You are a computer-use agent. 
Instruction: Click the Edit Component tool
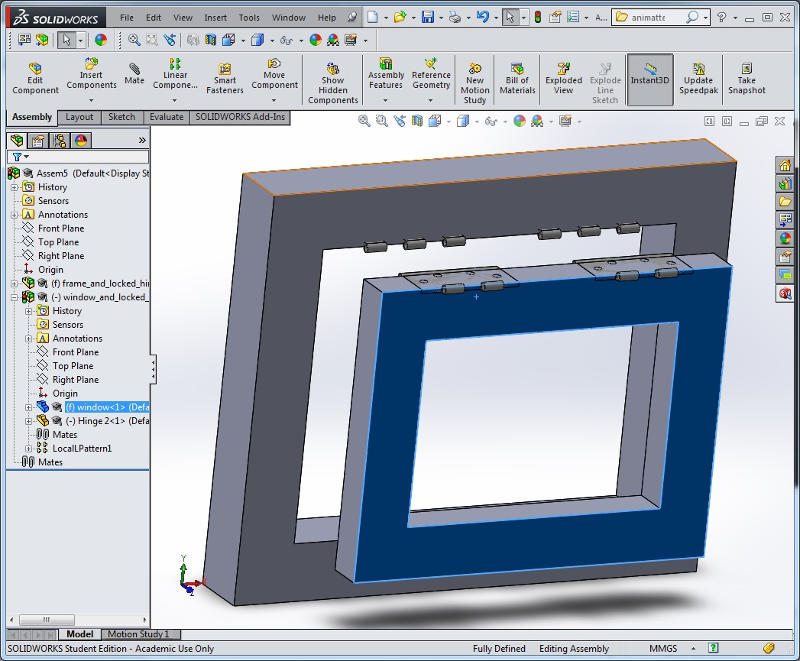[35, 78]
